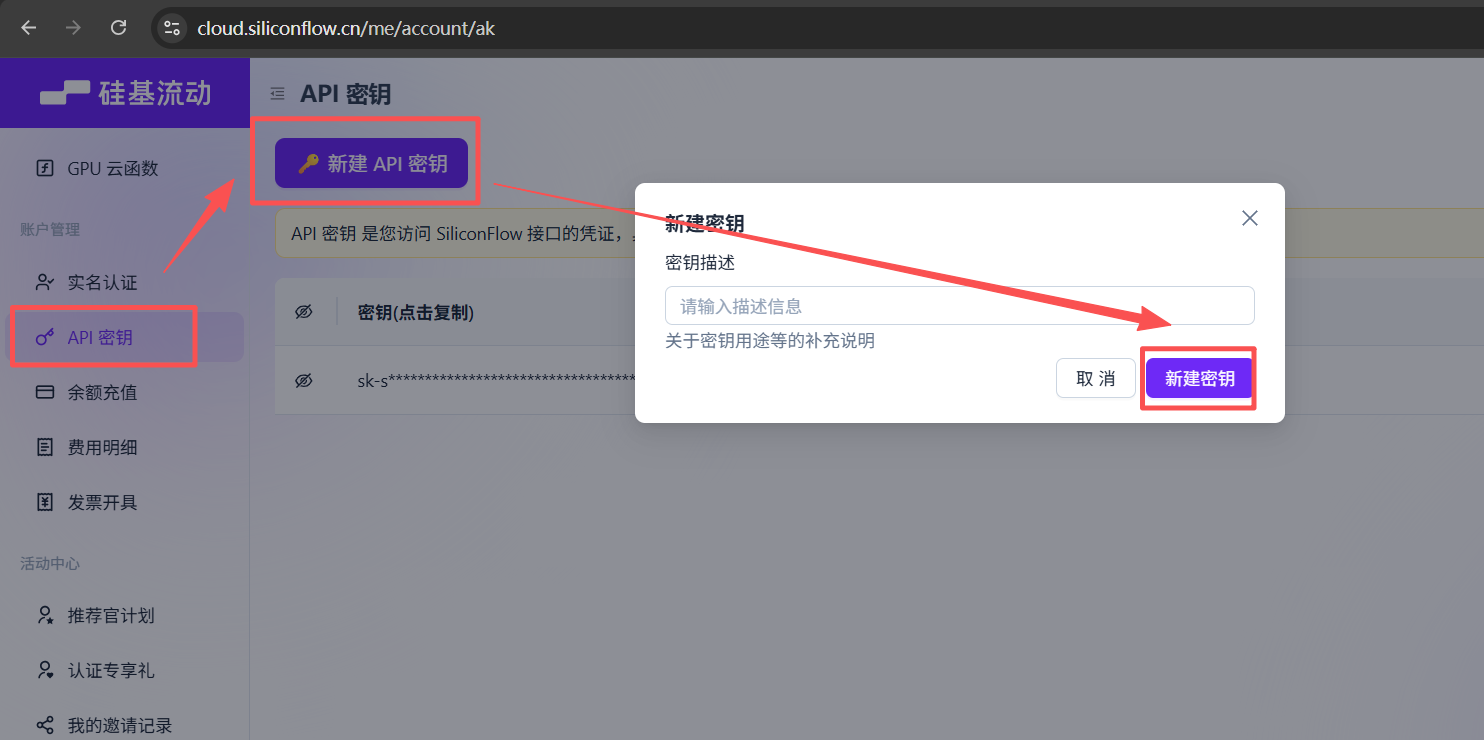1484x740 pixels.
Task: Copy the masked sk-s key text
Action: click(x=496, y=380)
